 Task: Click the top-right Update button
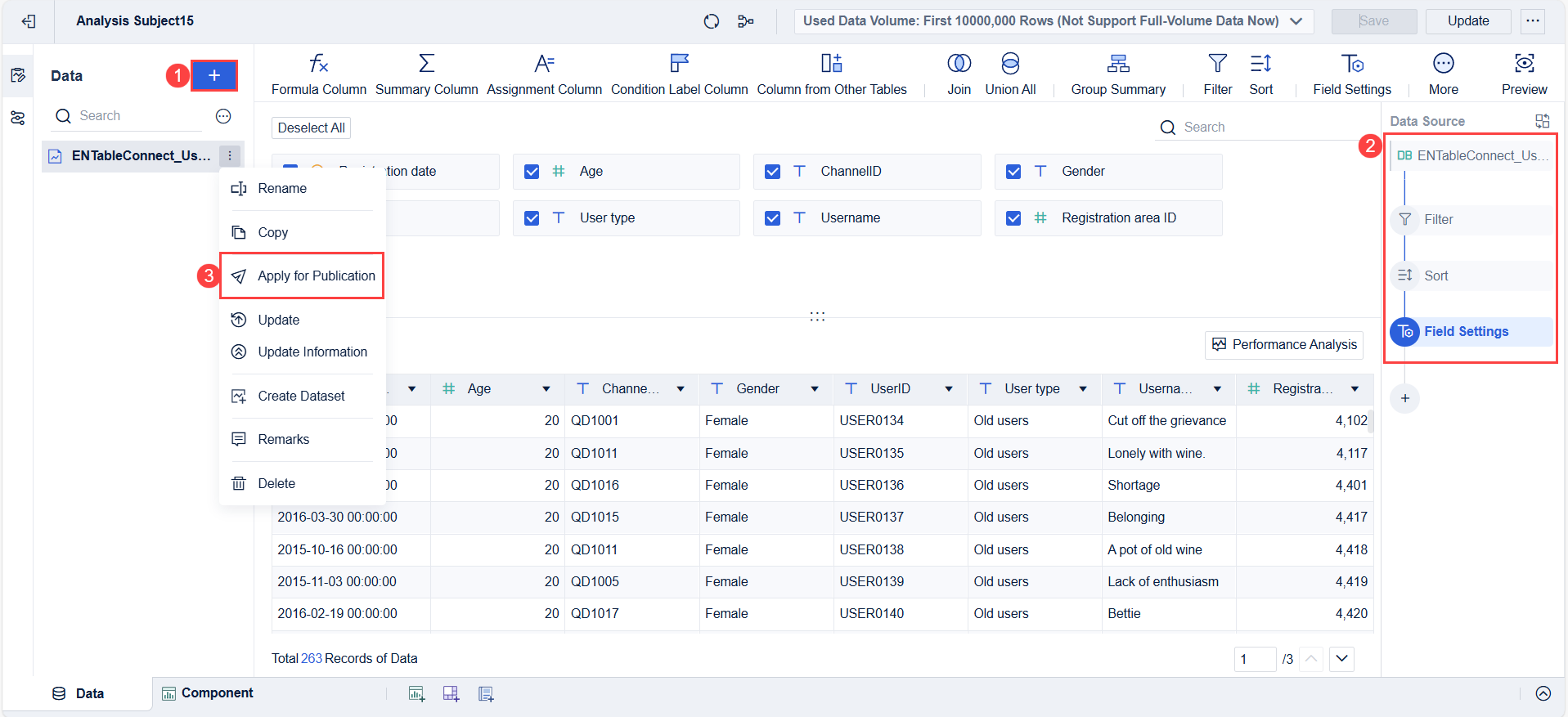coord(1467,21)
